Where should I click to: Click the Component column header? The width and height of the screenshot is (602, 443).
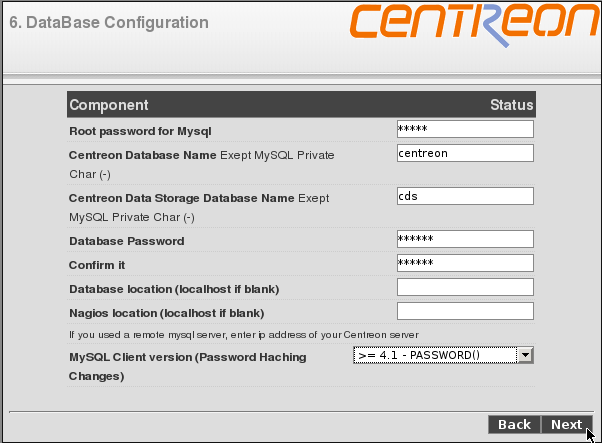[x=109, y=105]
